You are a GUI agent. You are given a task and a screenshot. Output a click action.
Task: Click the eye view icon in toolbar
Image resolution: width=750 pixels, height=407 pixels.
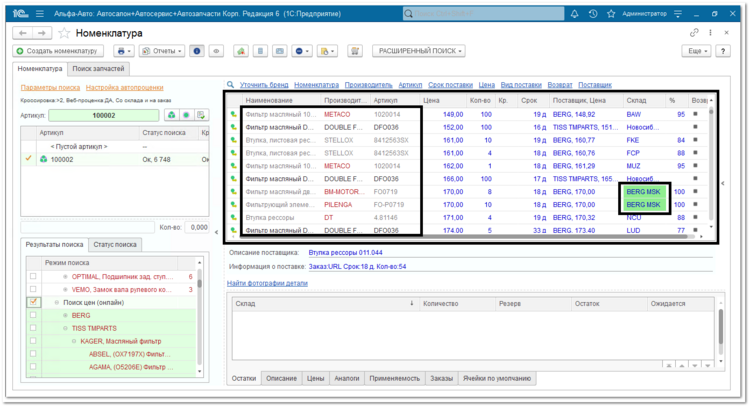(216, 51)
